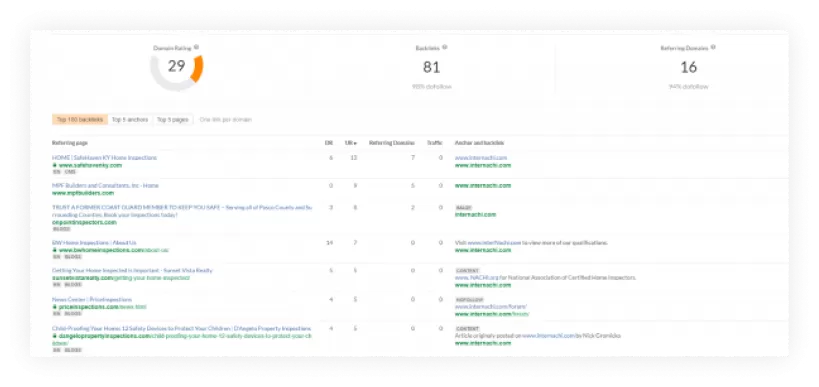Click the Domain Rating value 29

pos(176,66)
